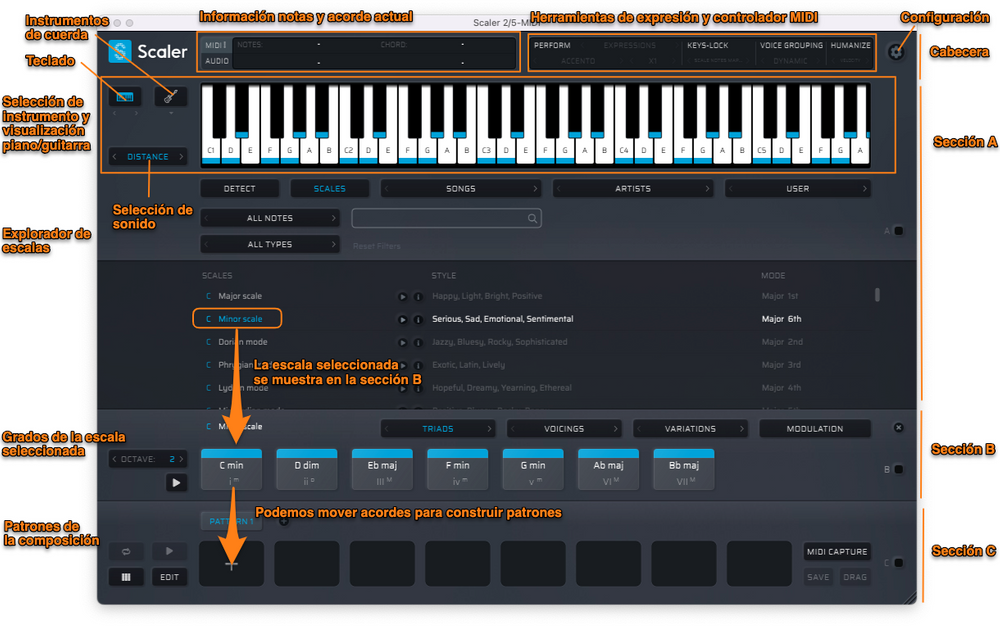Click the loop playback icon

point(126,551)
